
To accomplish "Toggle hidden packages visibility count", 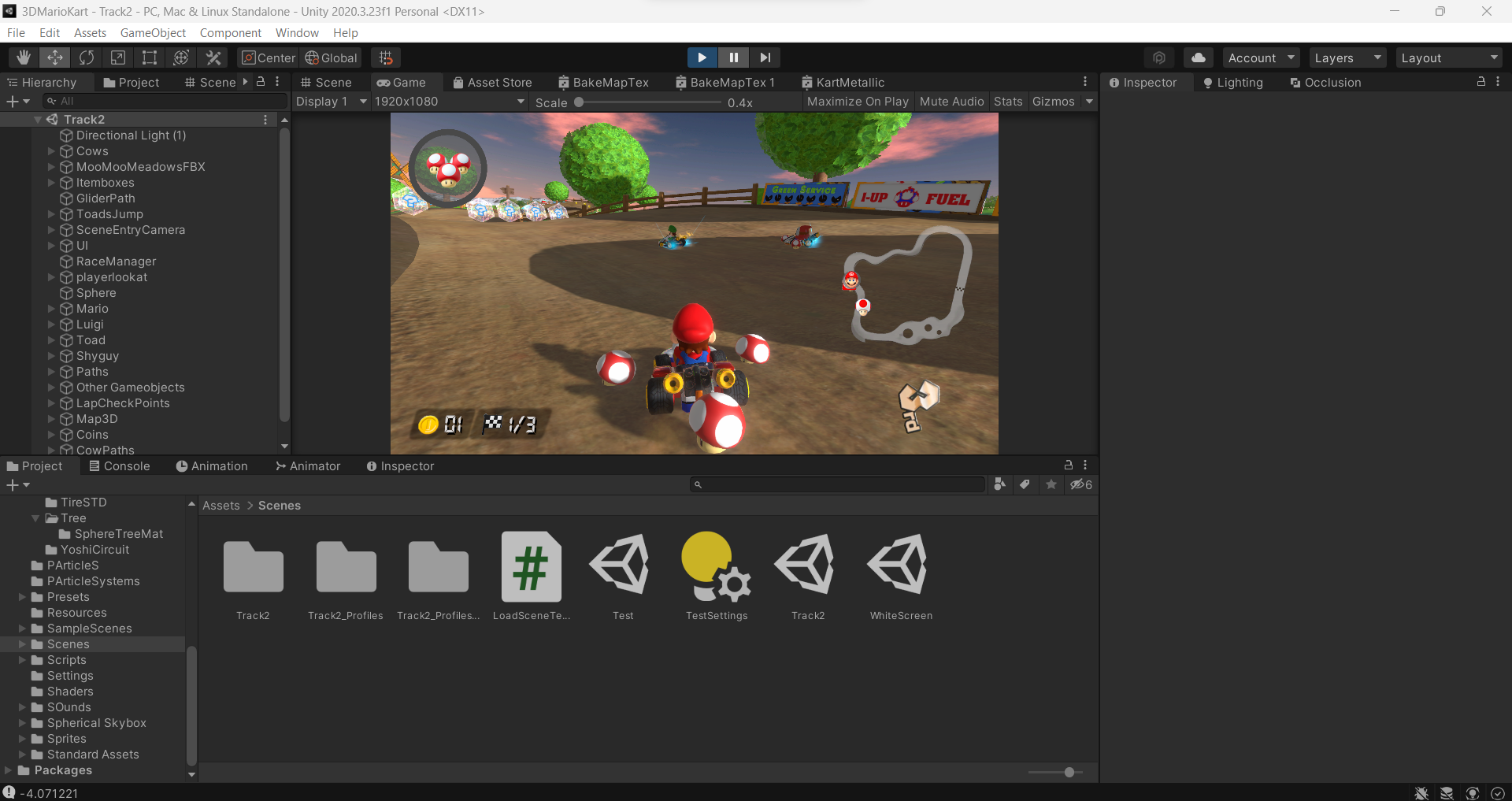I will [x=1081, y=484].
